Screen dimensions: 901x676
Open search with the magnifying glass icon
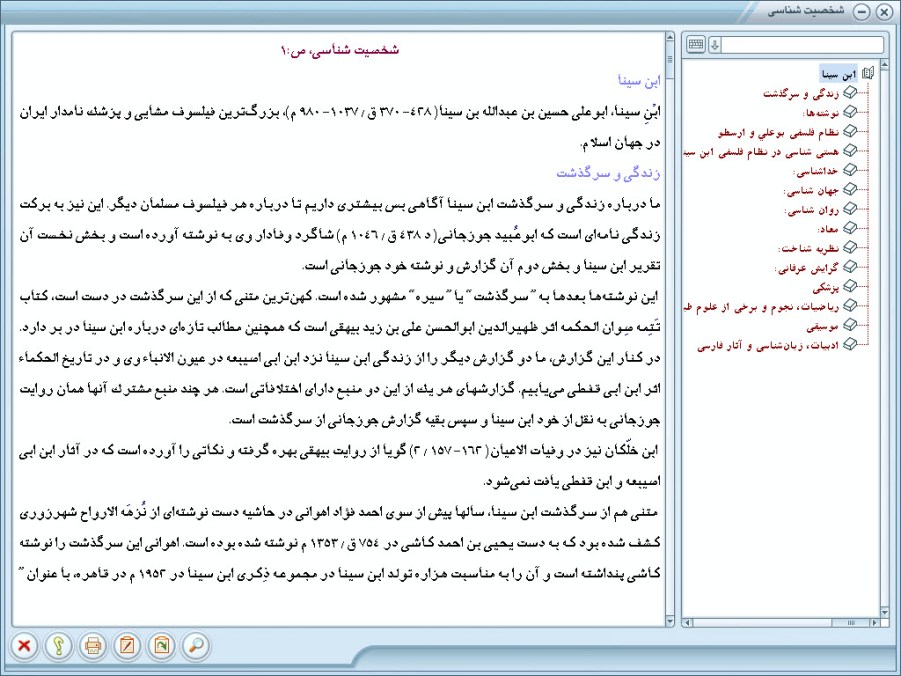tap(196, 645)
